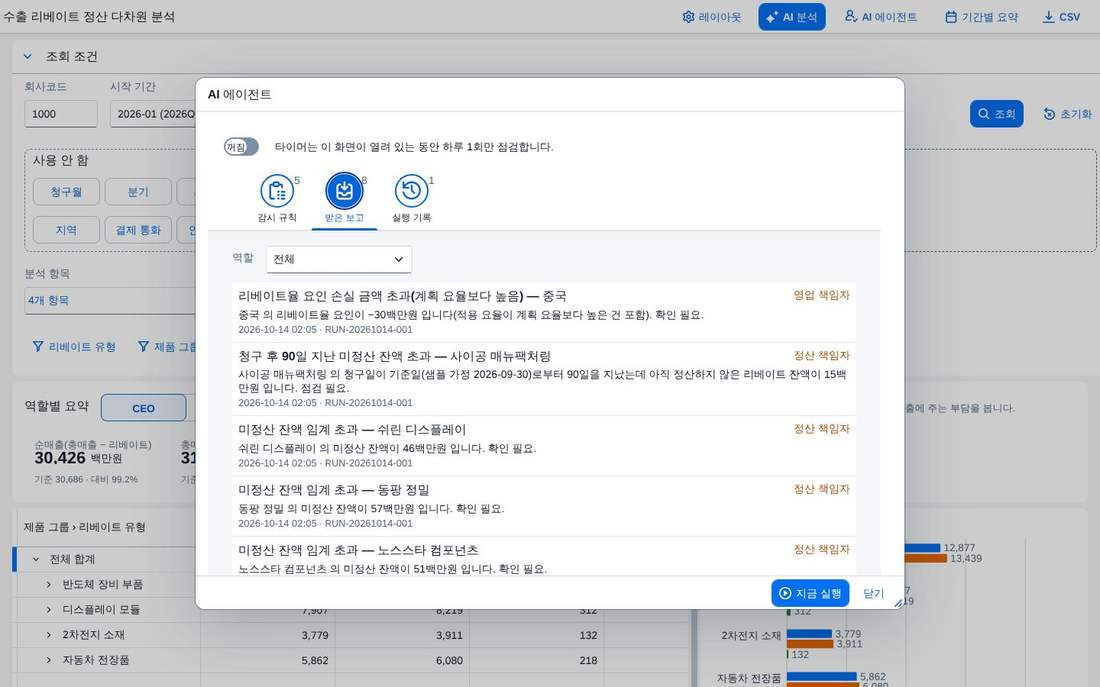The image size is (1100, 687).
Task: Collapse the 전체 합계 tree row
Action: [36, 559]
